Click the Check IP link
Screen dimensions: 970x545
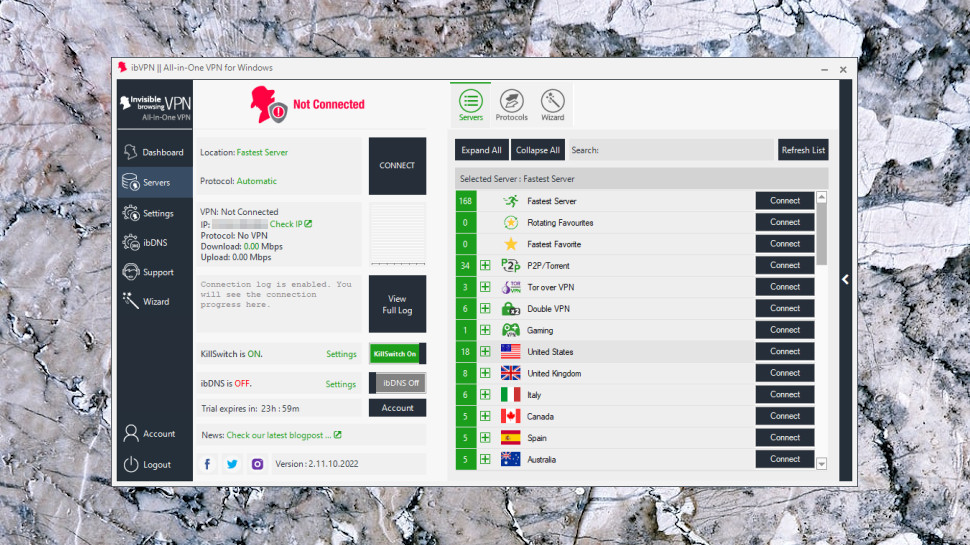pyautogui.click(x=291, y=224)
